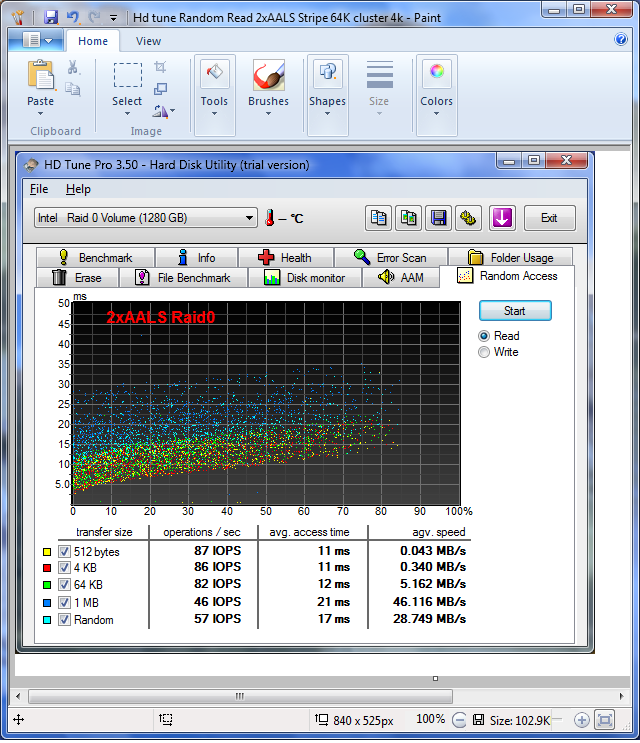Open the HD Tune File menu

pos(39,189)
